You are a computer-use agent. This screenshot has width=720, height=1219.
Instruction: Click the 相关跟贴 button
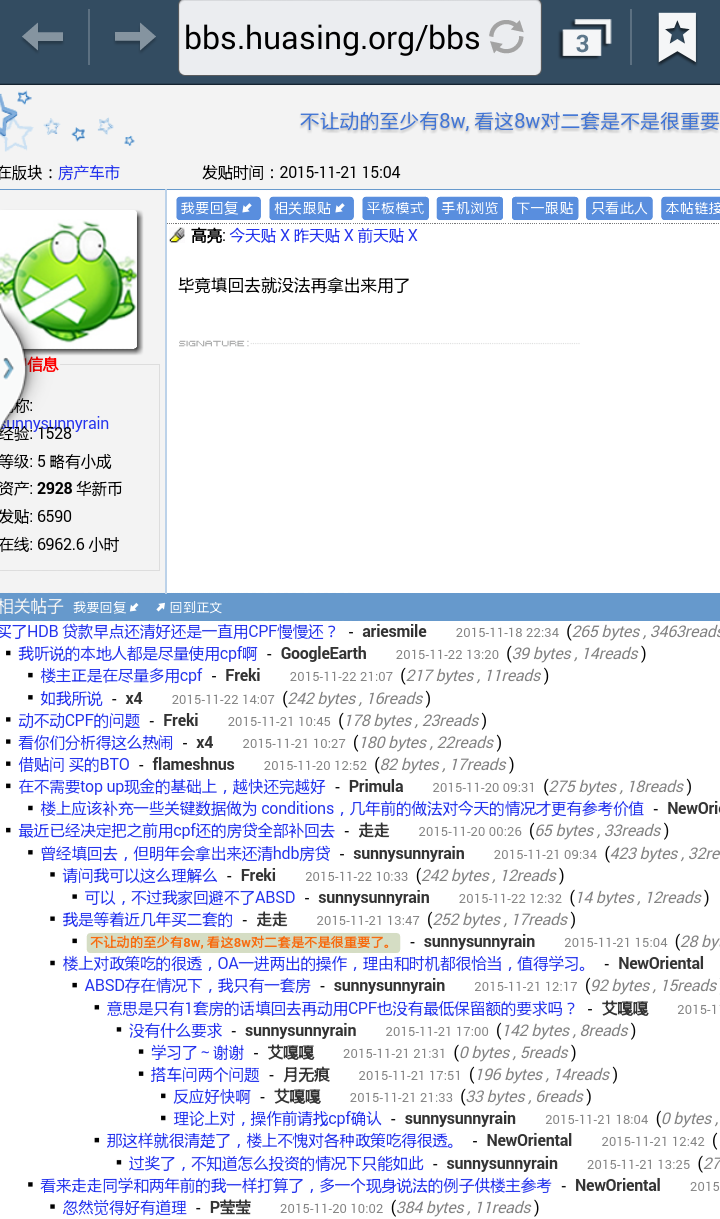[311, 208]
